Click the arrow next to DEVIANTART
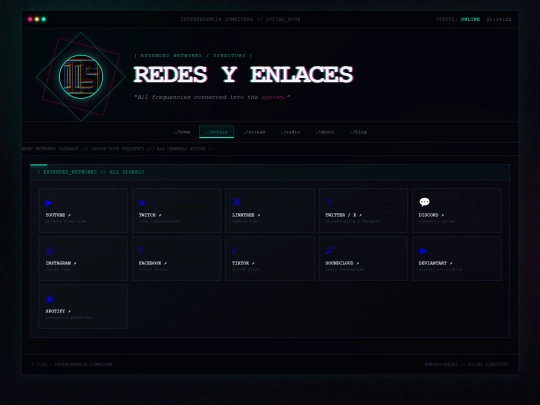The height and width of the screenshot is (405, 540). tap(451, 263)
